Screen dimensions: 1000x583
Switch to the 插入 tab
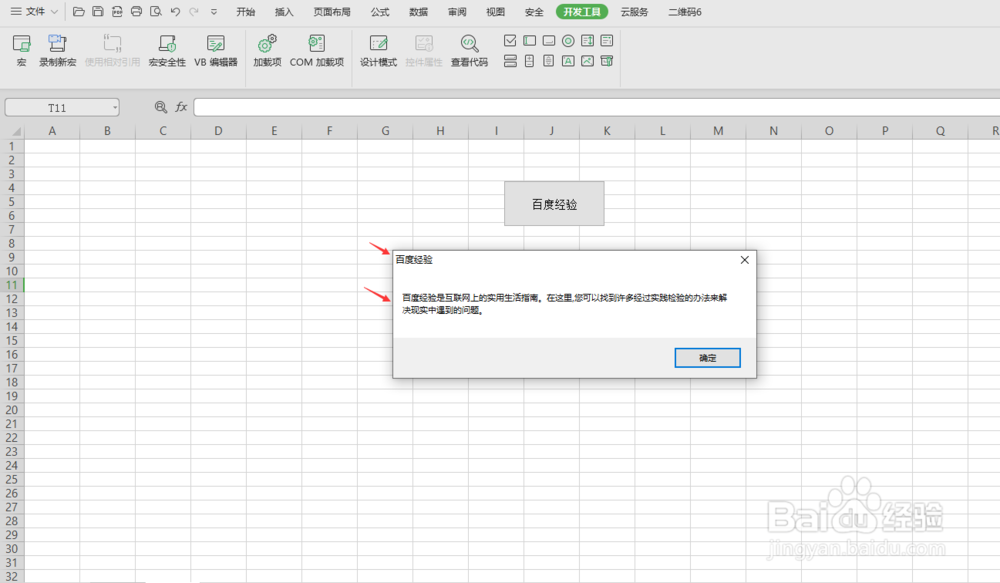point(284,11)
